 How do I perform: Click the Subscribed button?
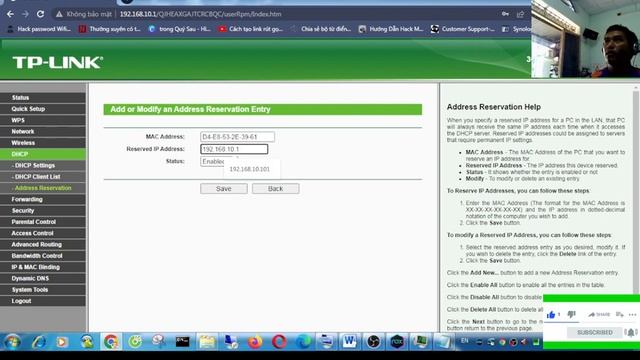click(x=595, y=333)
